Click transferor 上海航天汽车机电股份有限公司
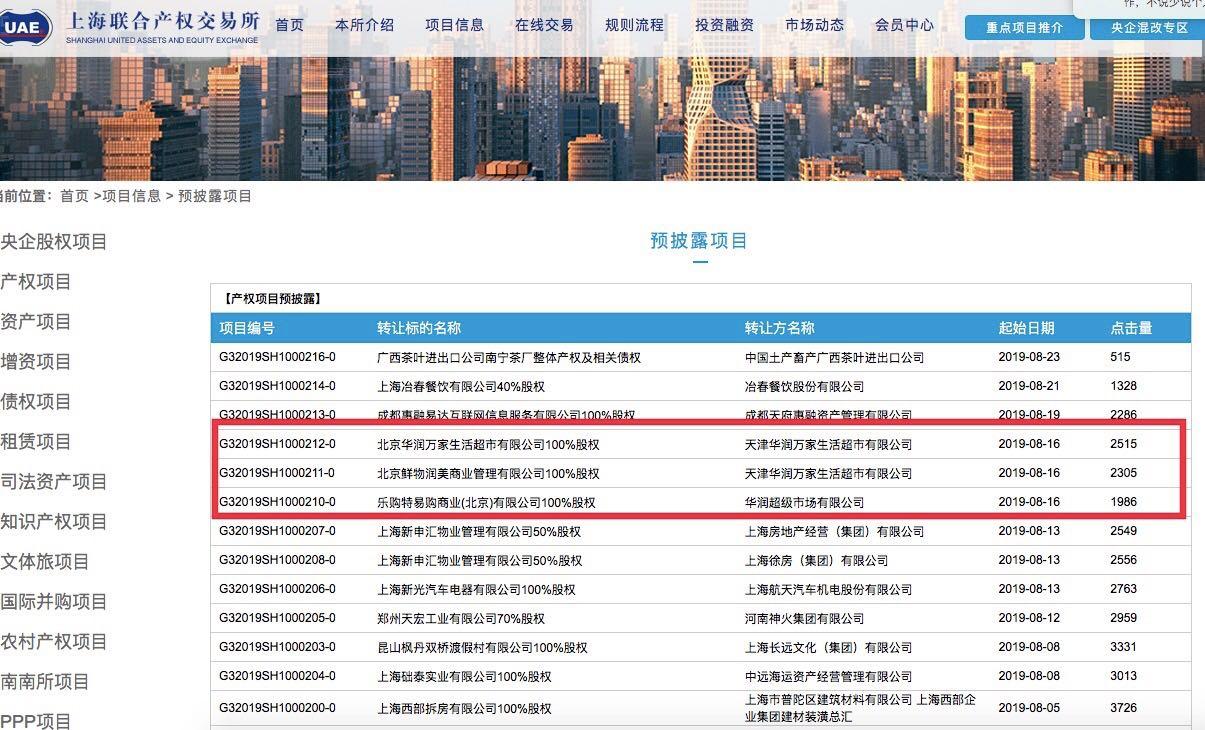This screenshot has width=1205, height=730. (x=828, y=589)
